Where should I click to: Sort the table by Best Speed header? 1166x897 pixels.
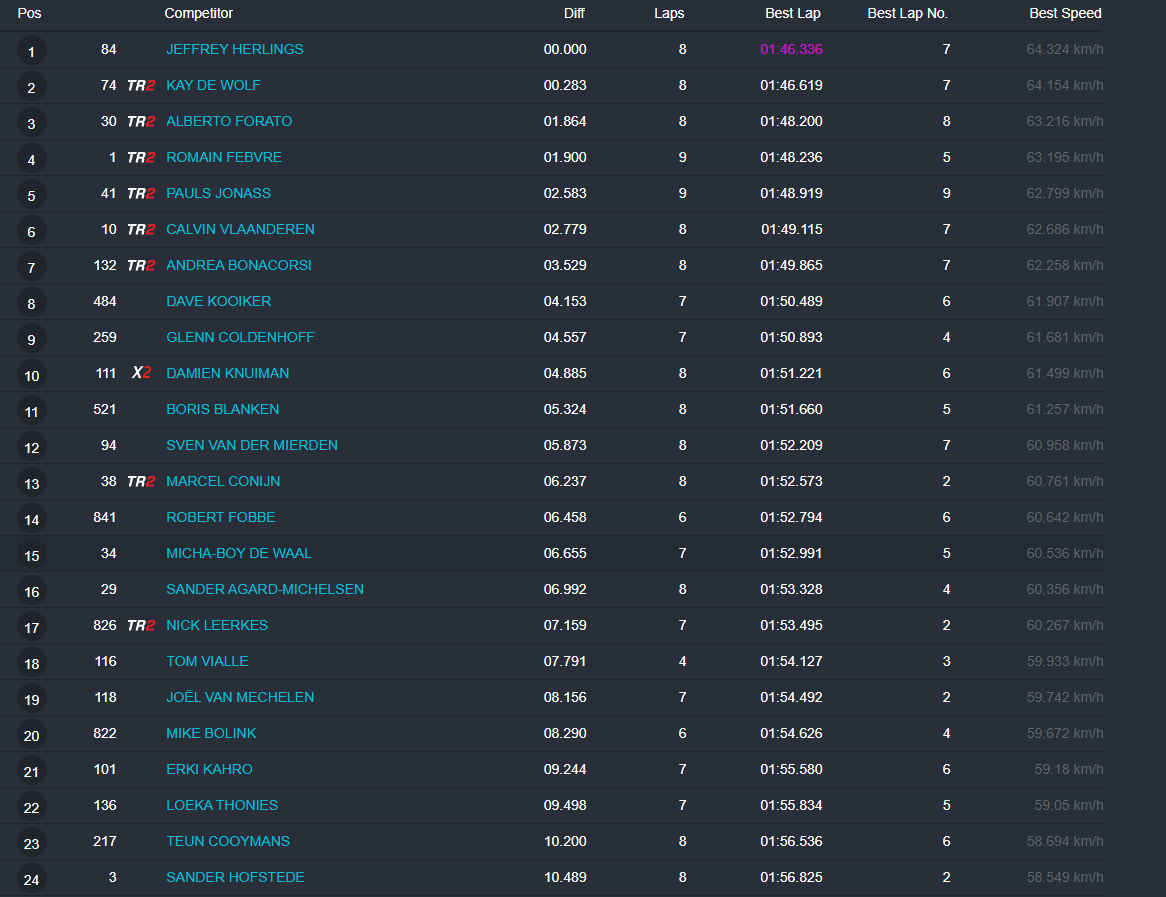pyautogui.click(x=1065, y=14)
